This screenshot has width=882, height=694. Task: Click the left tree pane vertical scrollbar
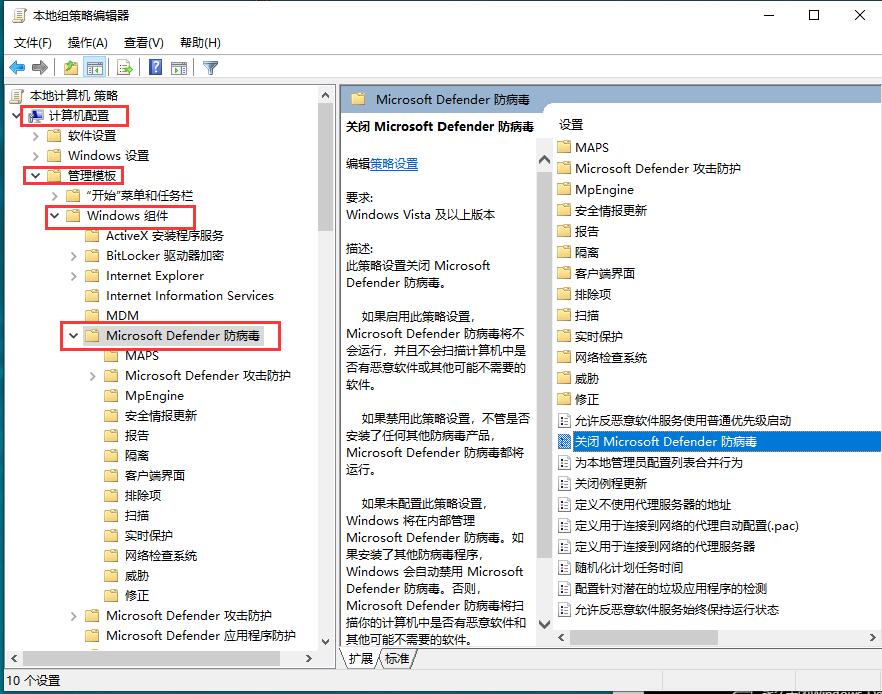(325, 400)
